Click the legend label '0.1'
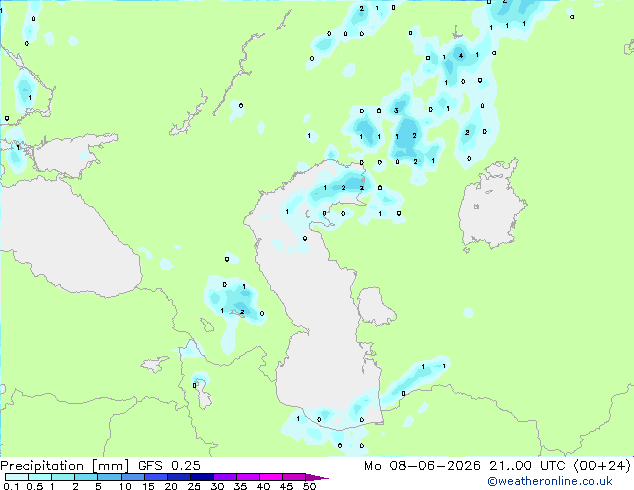 click(x=11, y=486)
